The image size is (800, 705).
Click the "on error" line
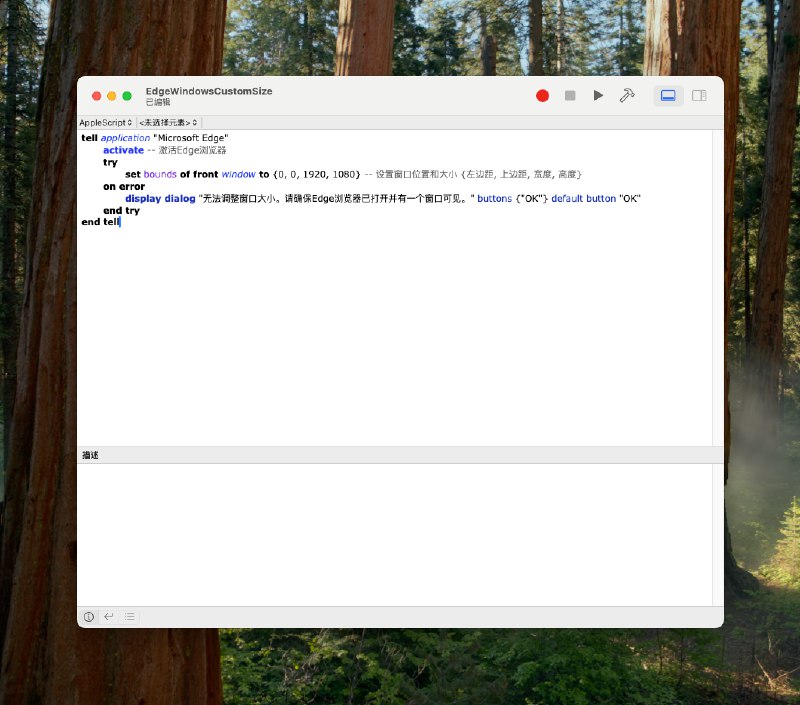124,187
